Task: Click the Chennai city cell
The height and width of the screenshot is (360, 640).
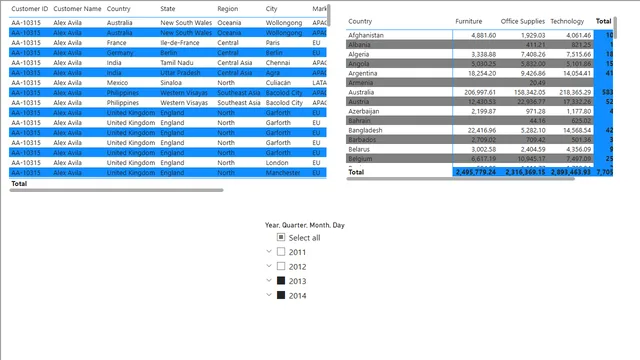Action: [x=278, y=62]
